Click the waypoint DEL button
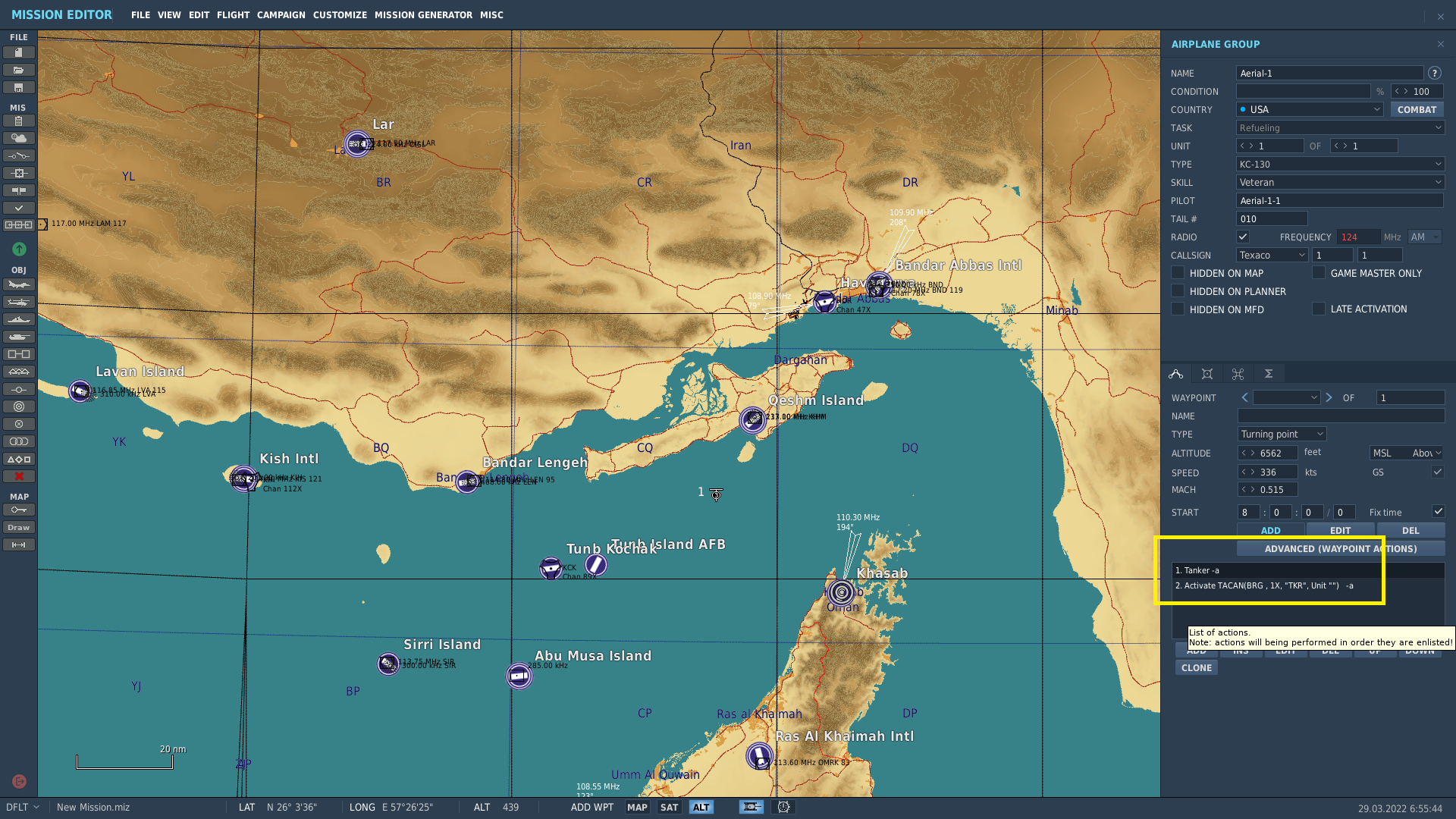 pos(1410,530)
